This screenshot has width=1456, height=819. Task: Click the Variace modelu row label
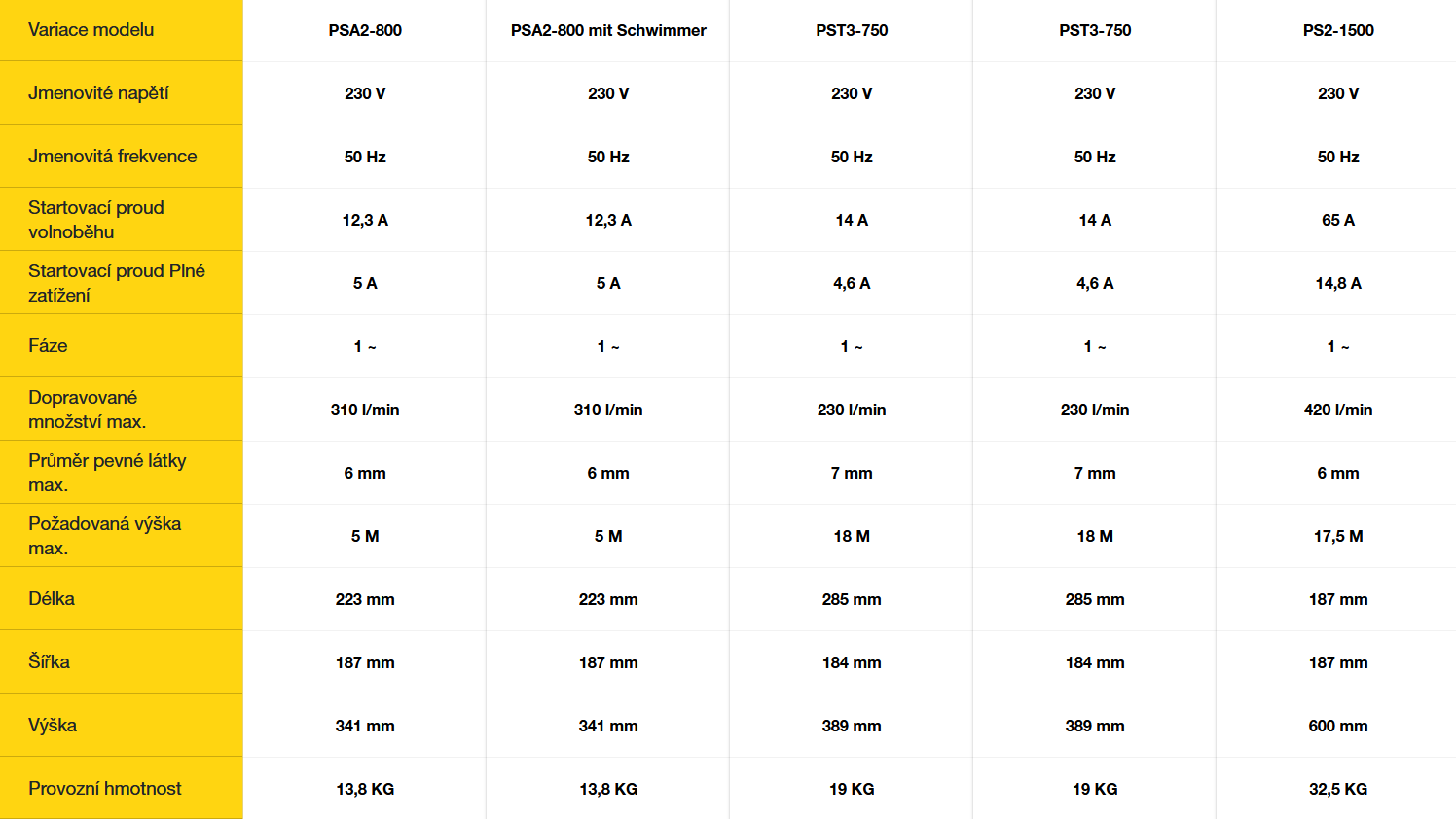[91, 30]
